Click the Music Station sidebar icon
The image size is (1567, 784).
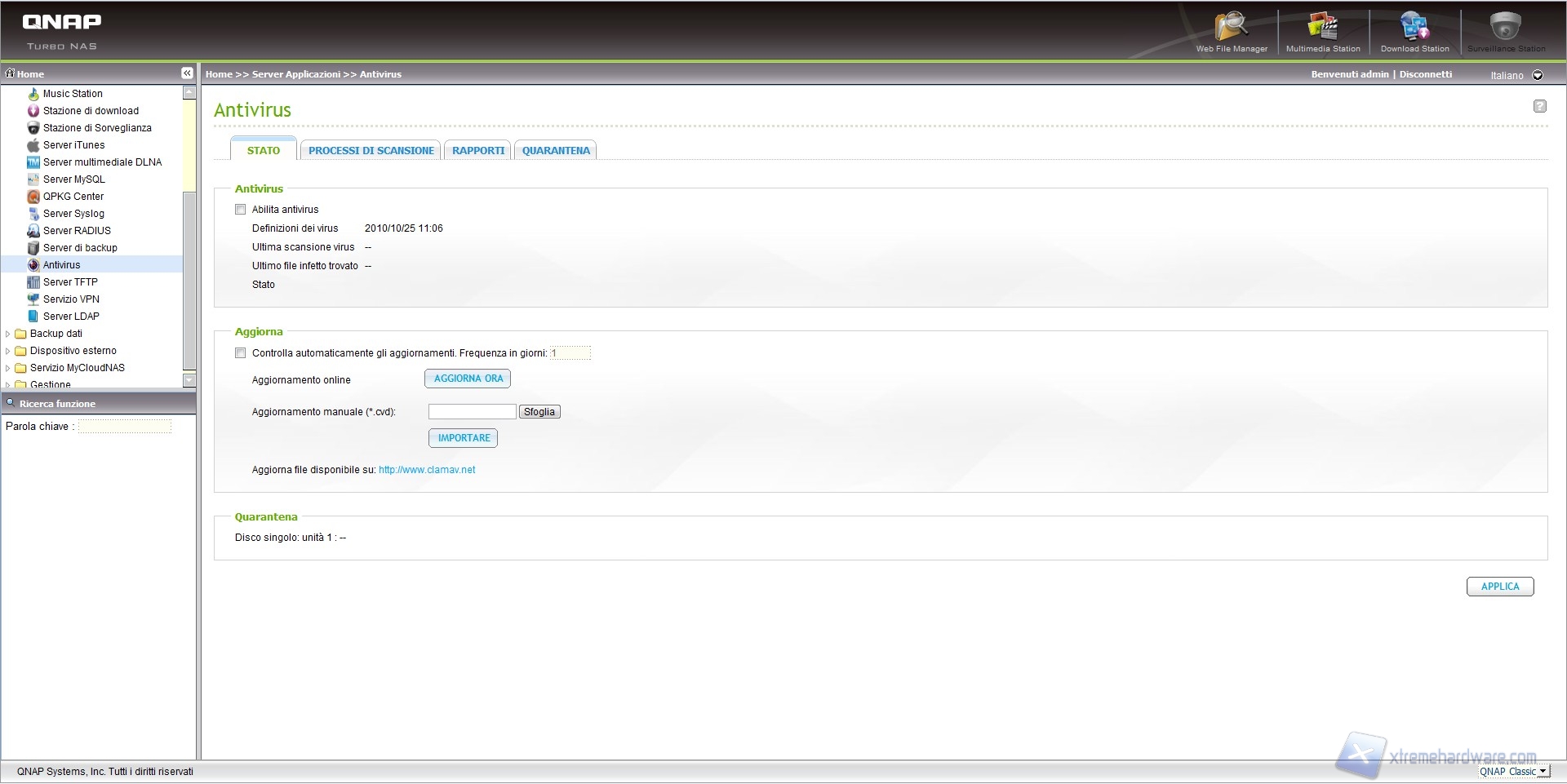pos(33,94)
